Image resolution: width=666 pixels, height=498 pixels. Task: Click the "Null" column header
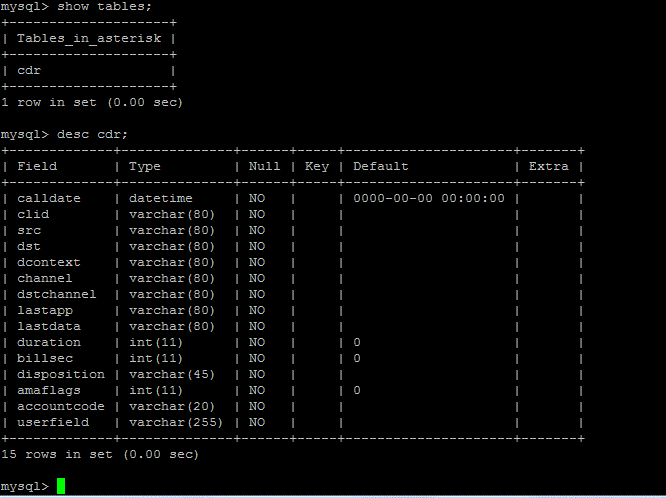pyautogui.click(x=265, y=166)
